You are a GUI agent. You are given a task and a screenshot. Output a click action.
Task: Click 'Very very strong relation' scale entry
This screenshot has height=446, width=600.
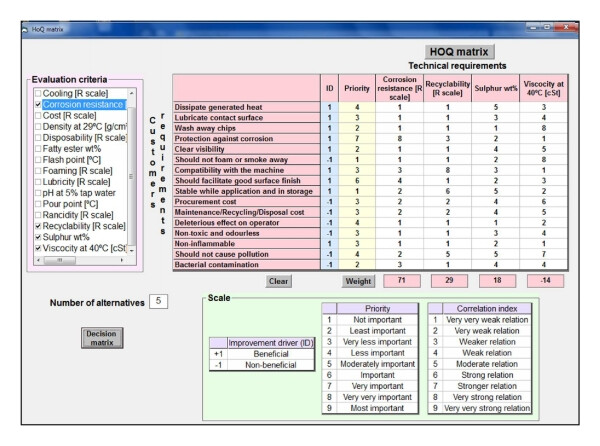(487, 408)
